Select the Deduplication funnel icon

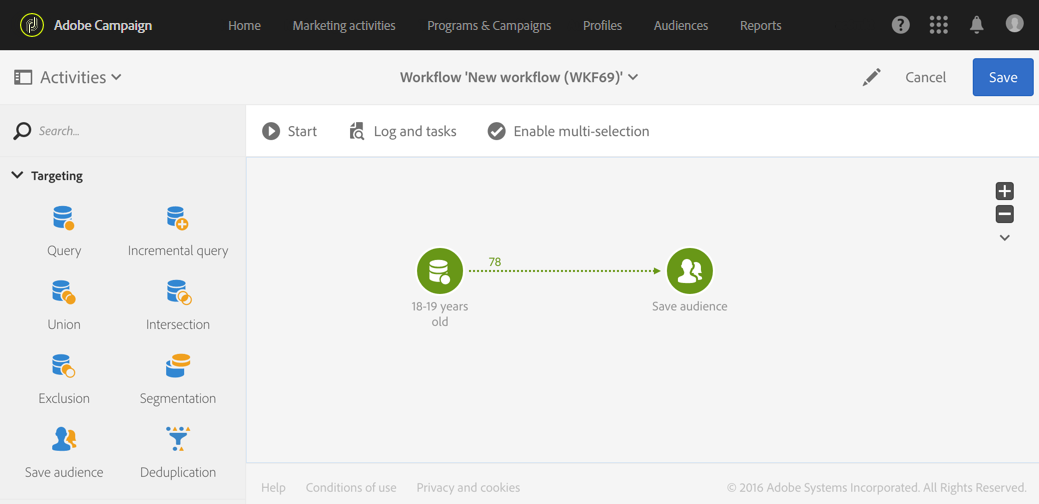pos(178,439)
